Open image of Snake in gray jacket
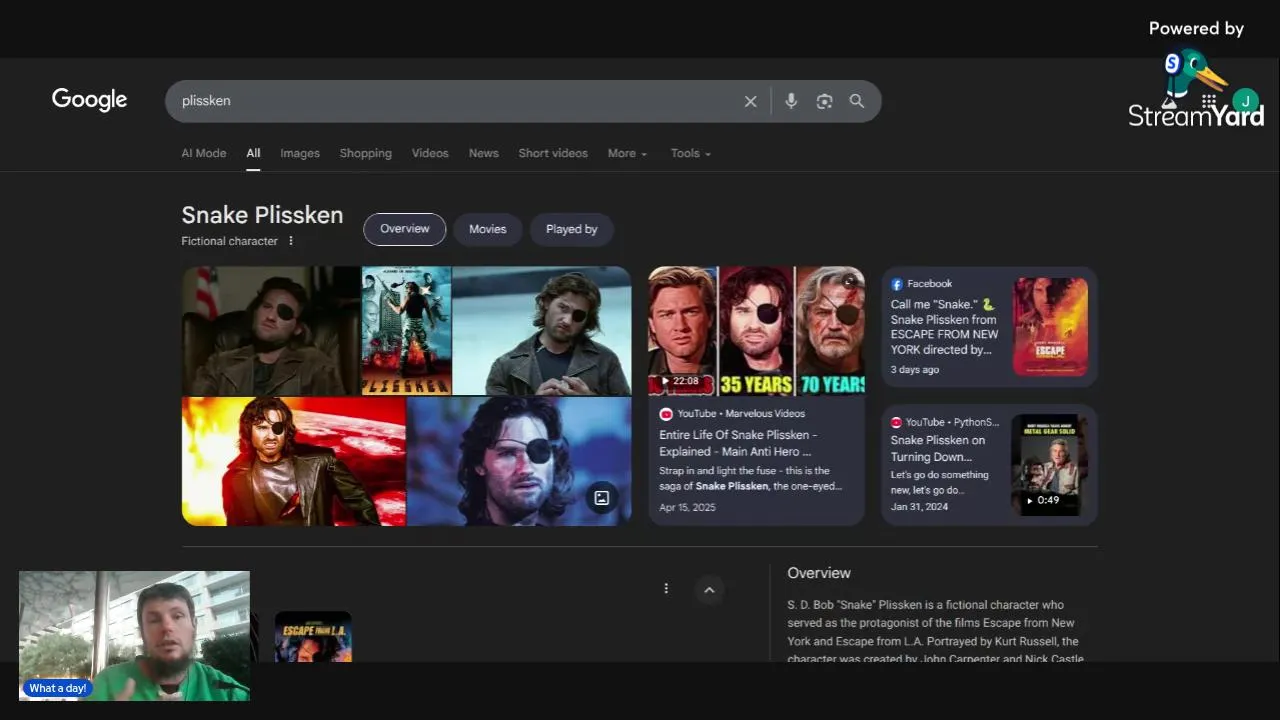The height and width of the screenshot is (720, 1280). 542,331
